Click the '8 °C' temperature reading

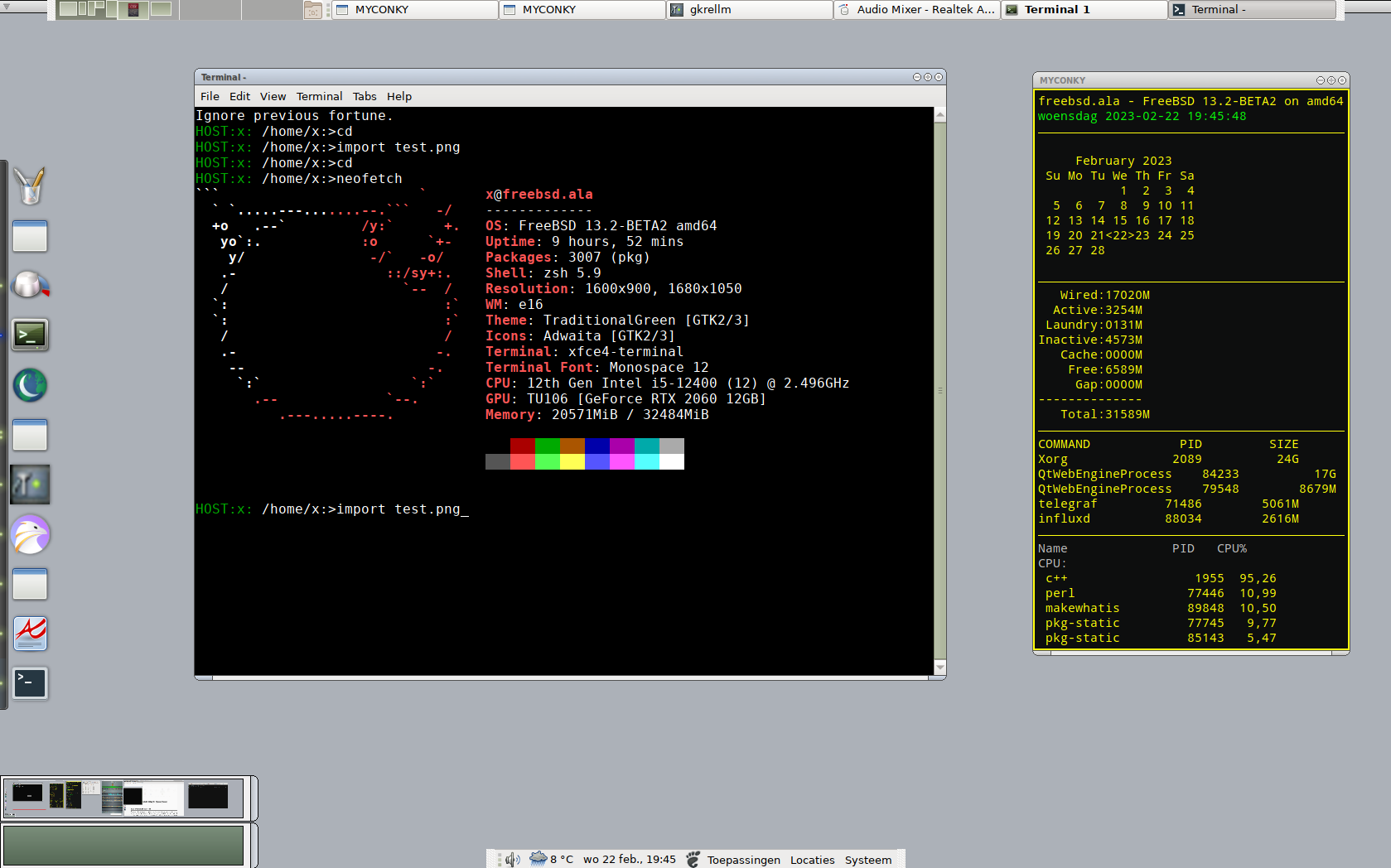(x=562, y=859)
